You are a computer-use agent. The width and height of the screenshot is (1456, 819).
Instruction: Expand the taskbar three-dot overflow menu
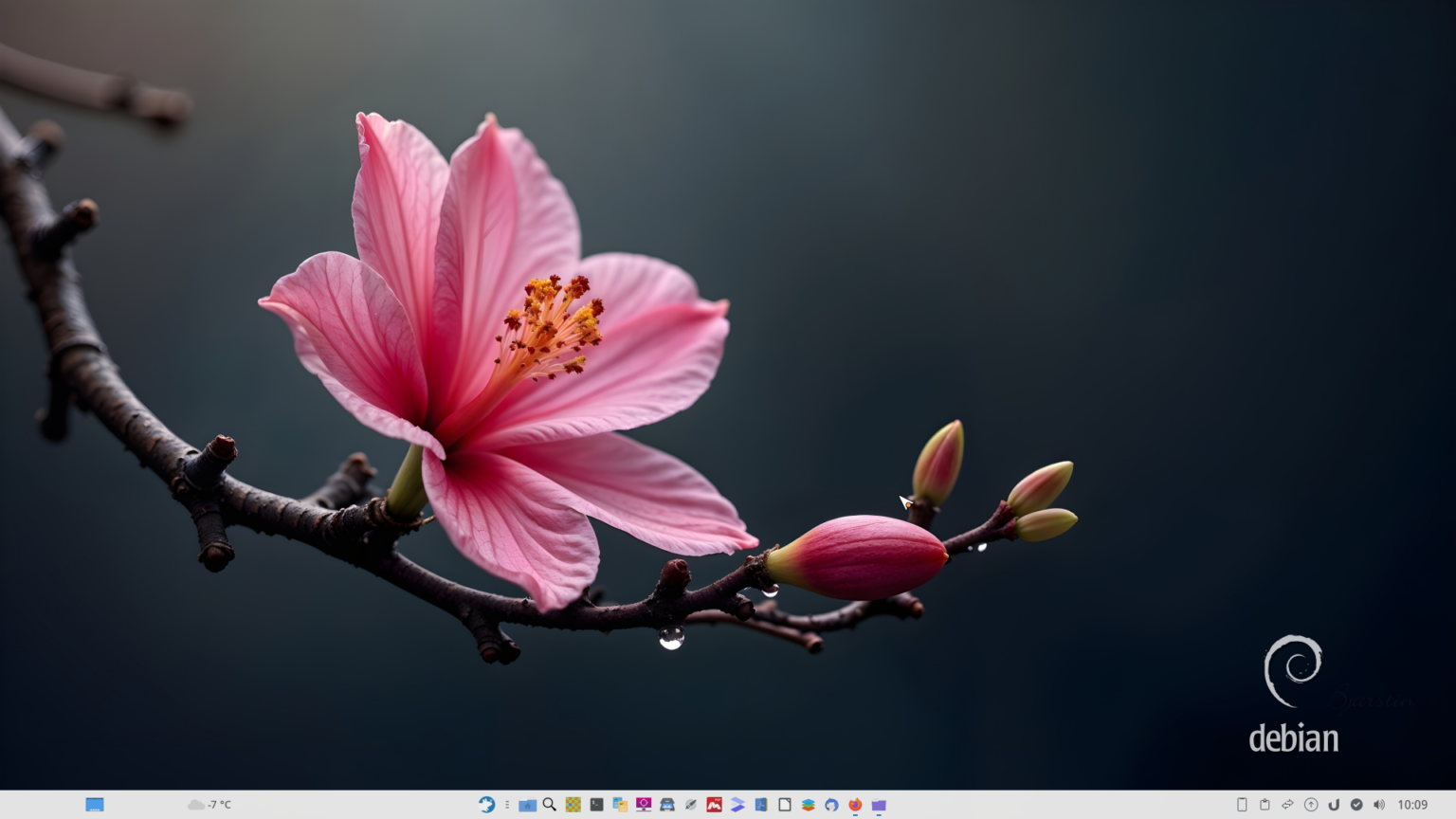507,805
